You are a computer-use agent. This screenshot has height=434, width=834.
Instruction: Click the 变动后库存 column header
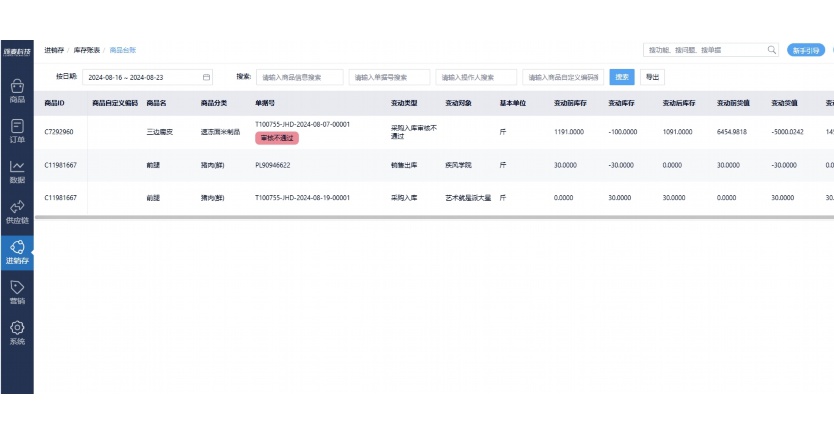pos(679,103)
